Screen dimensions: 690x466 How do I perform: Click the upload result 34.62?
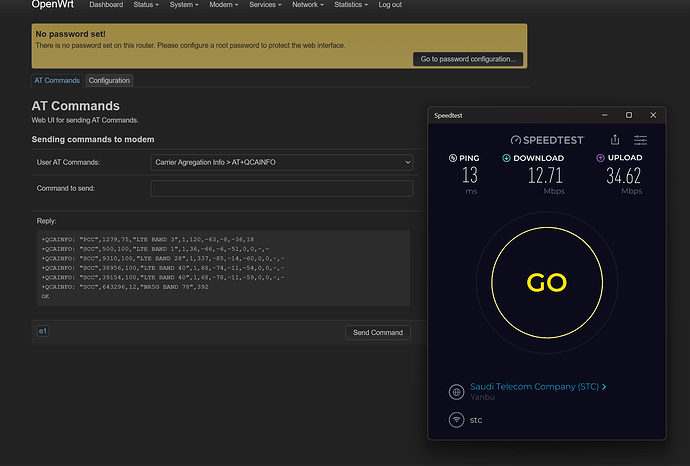(624, 176)
